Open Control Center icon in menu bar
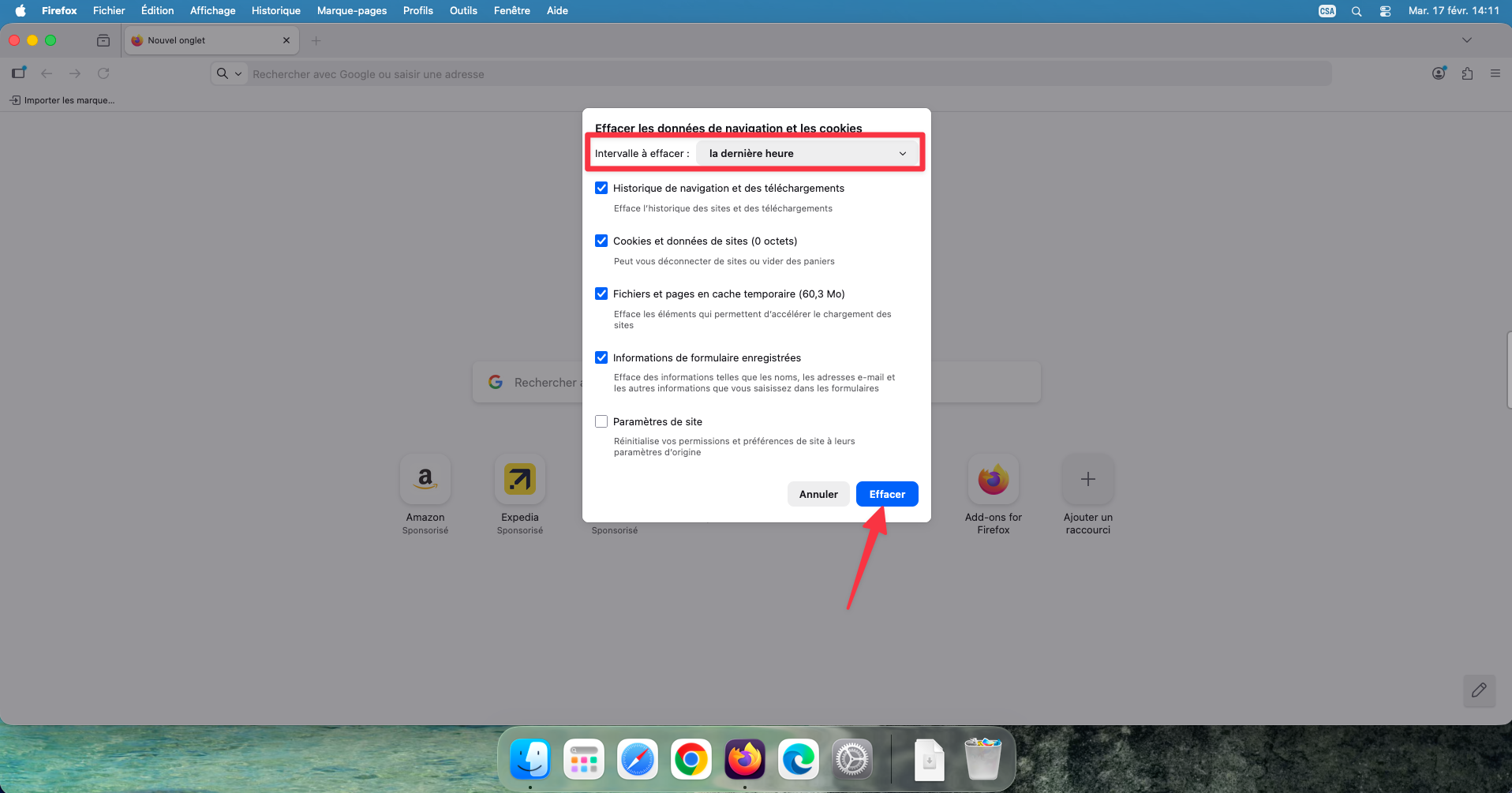This screenshot has height=793, width=1512. (1385, 11)
